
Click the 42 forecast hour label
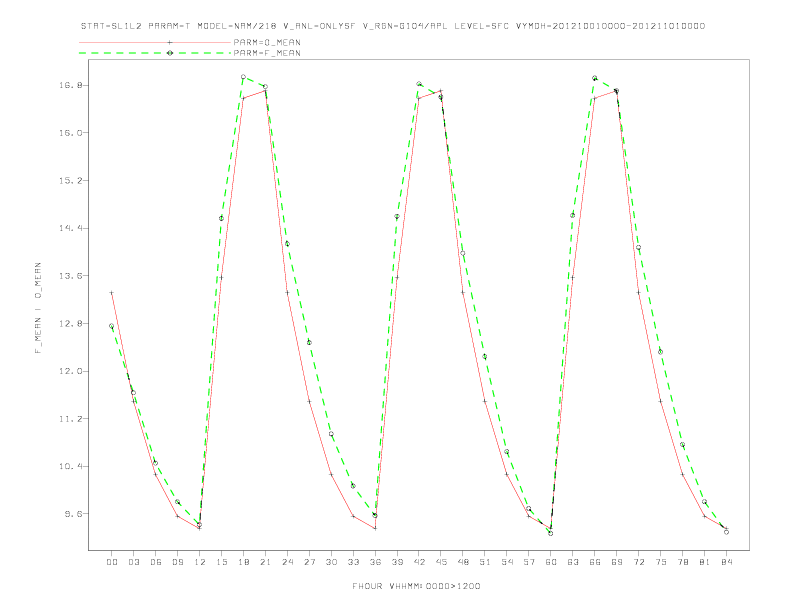tap(419, 562)
